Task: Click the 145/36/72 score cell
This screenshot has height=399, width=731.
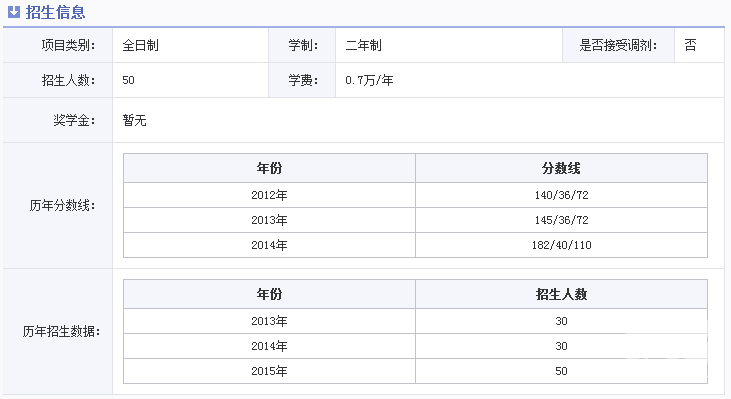Action: [561, 220]
